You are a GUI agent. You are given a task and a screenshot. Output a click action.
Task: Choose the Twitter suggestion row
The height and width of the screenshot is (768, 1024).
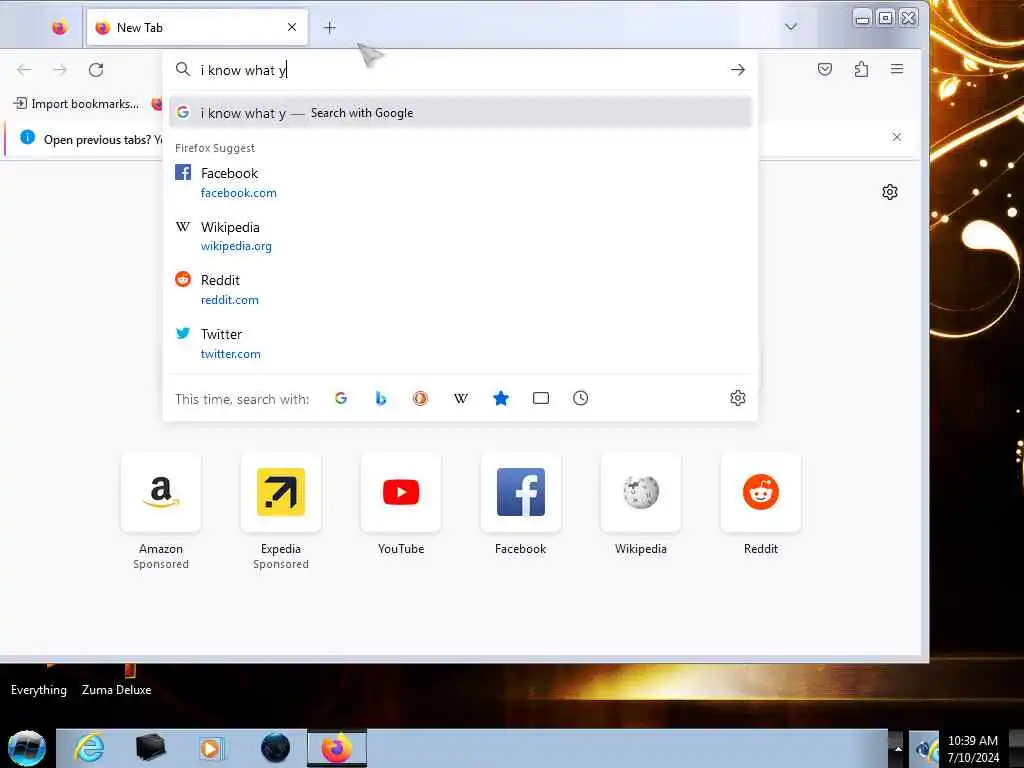(x=460, y=344)
